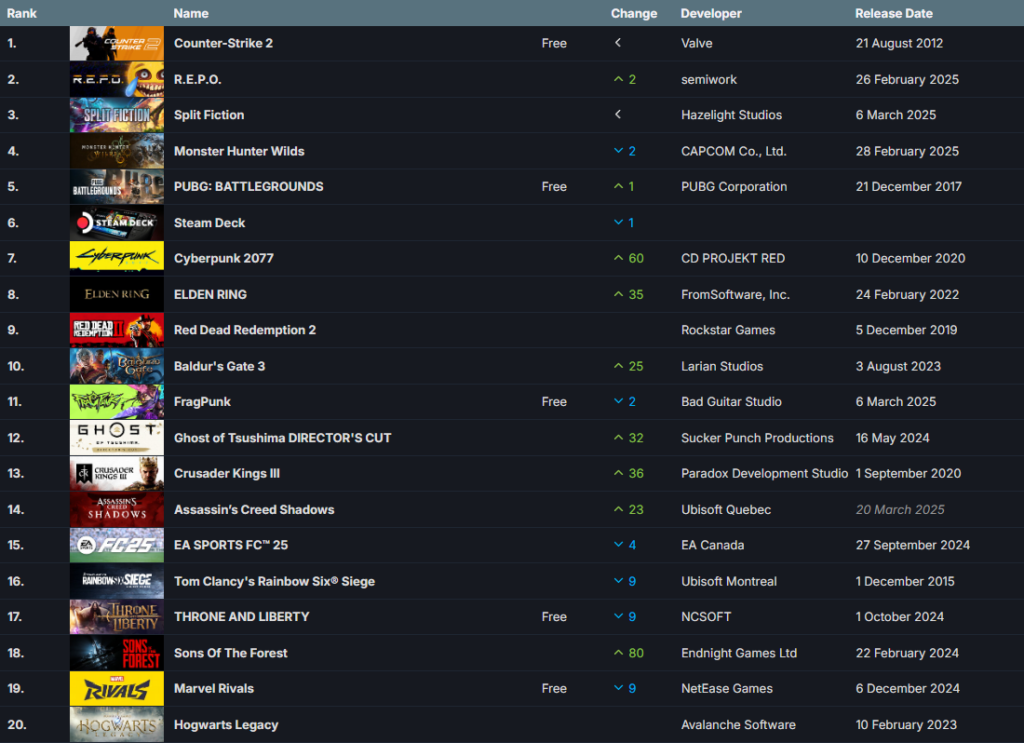Sort by the Change column header
The image size is (1024, 743).
click(x=634, y=14)
